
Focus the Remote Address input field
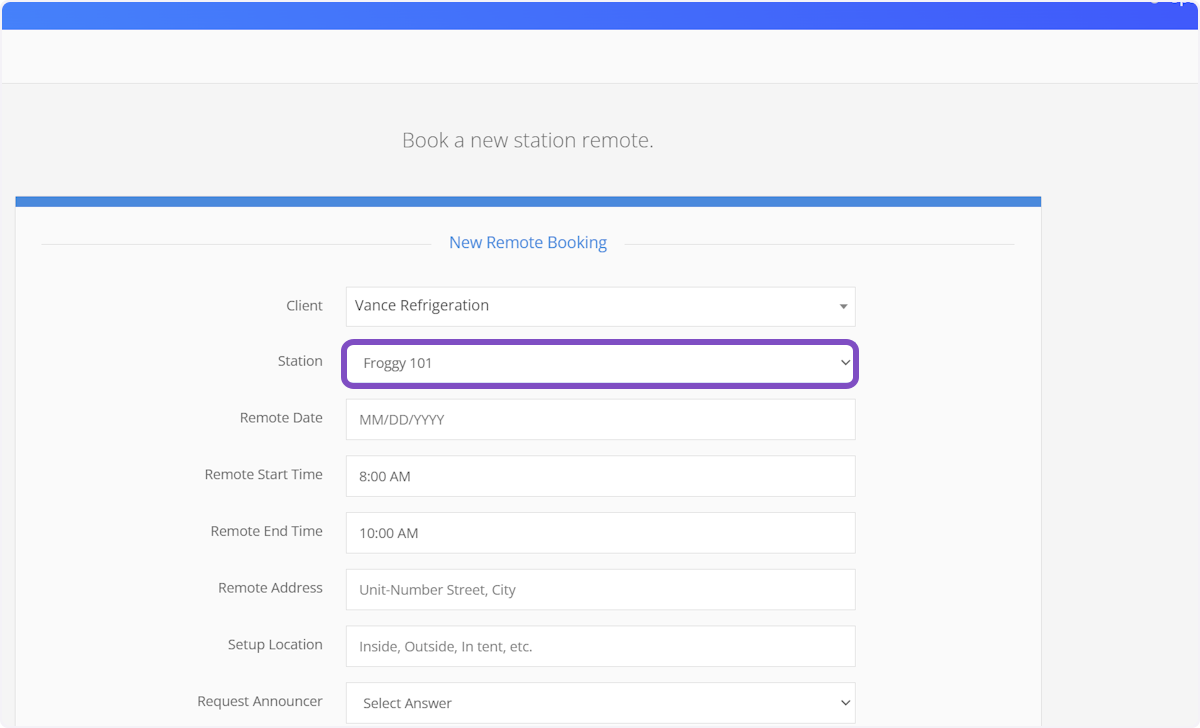(600, 590)
